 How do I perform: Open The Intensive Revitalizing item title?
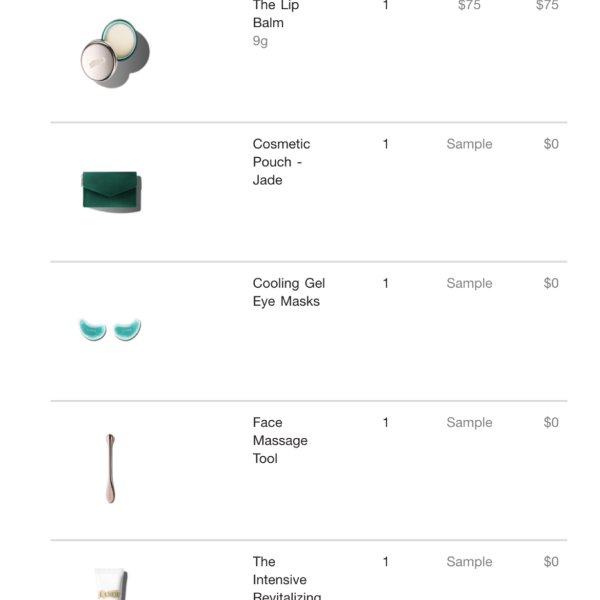coord(287,577)
